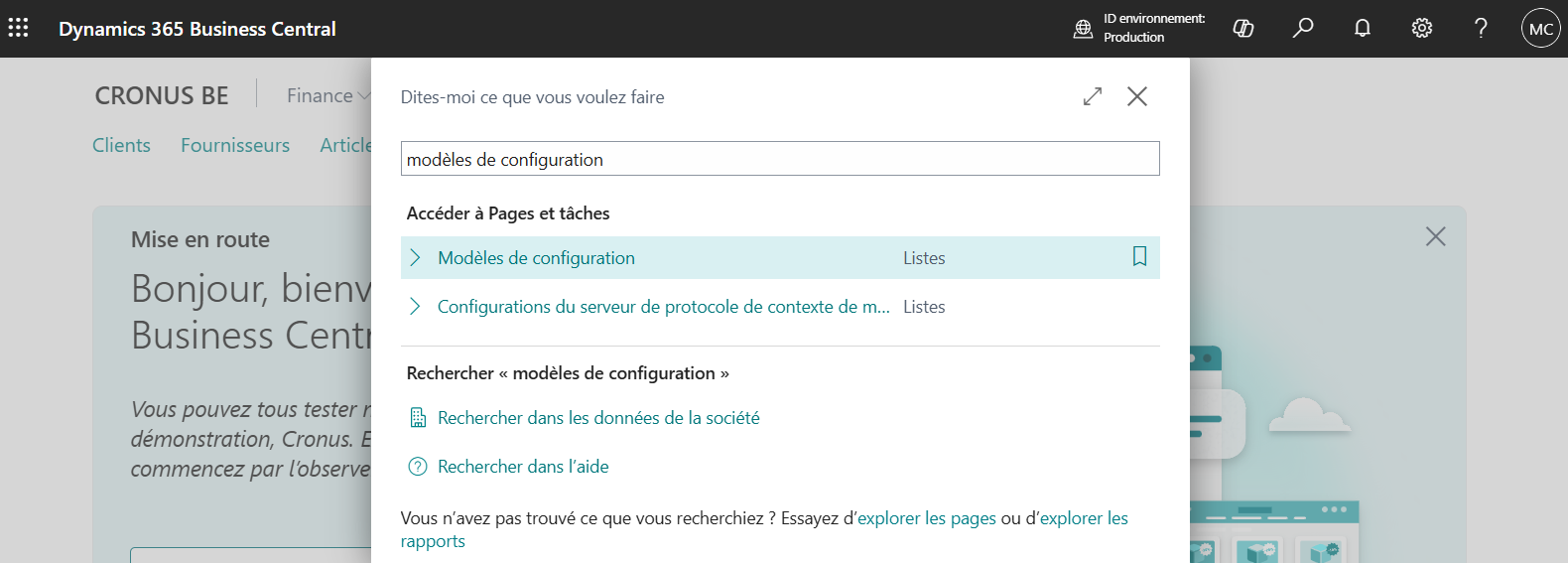This screenshot has height=563, width=1568.
Task: Click Rechercher dans l'aide link
Action: (523, 467)
